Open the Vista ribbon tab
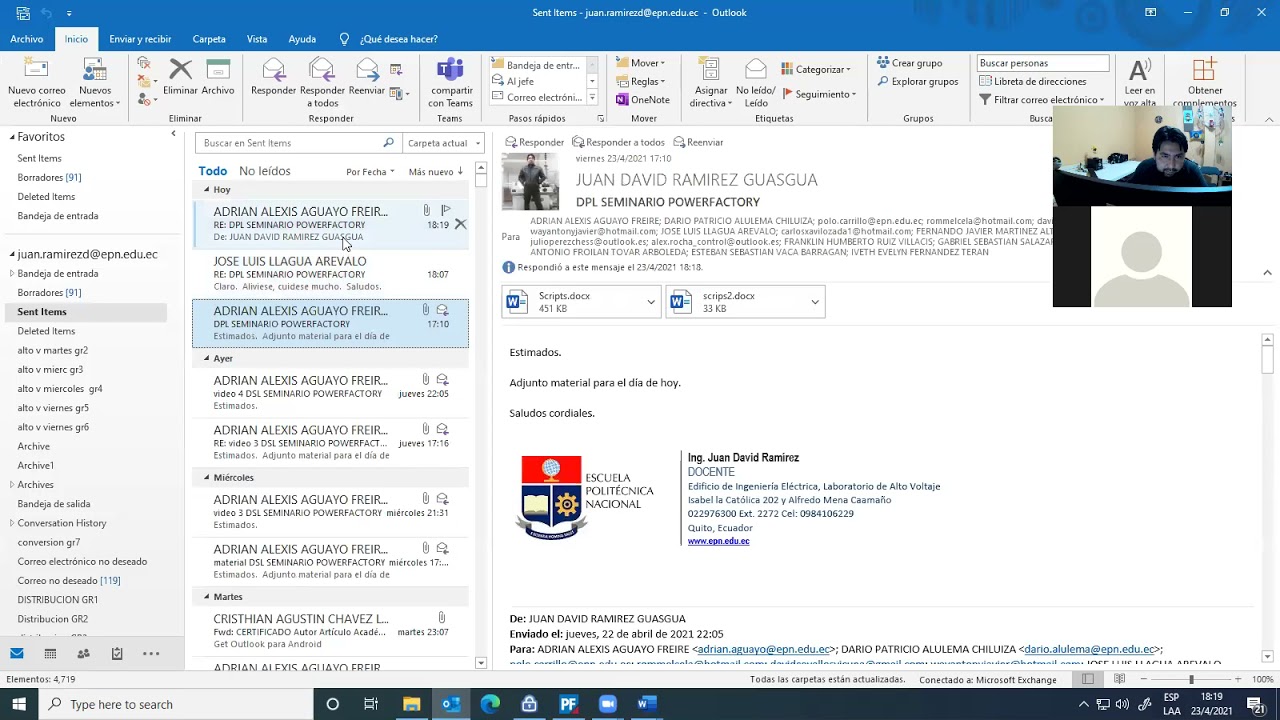 (257, 39)
